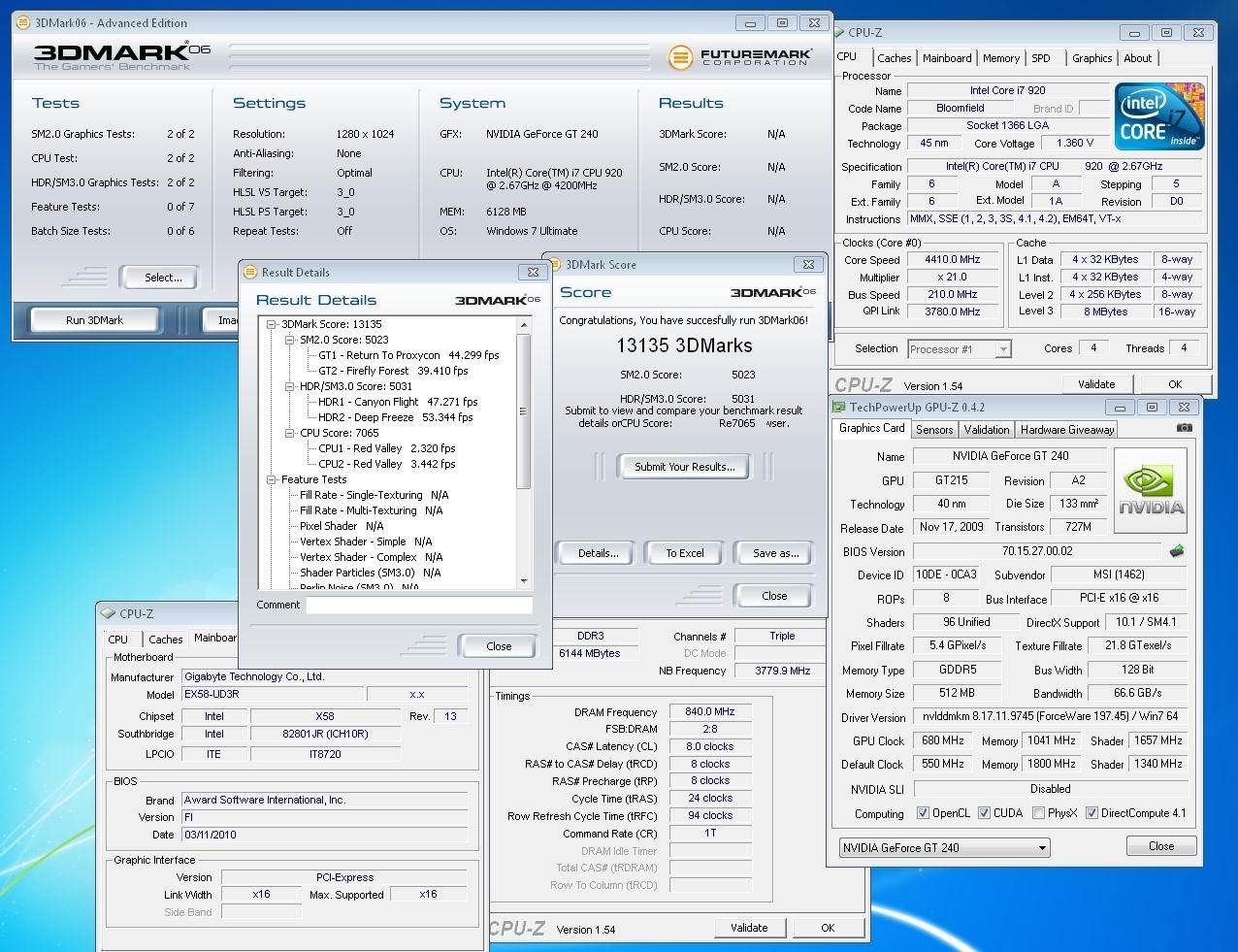Click Validate in the top CPU-Z window

click(1096, 384)
